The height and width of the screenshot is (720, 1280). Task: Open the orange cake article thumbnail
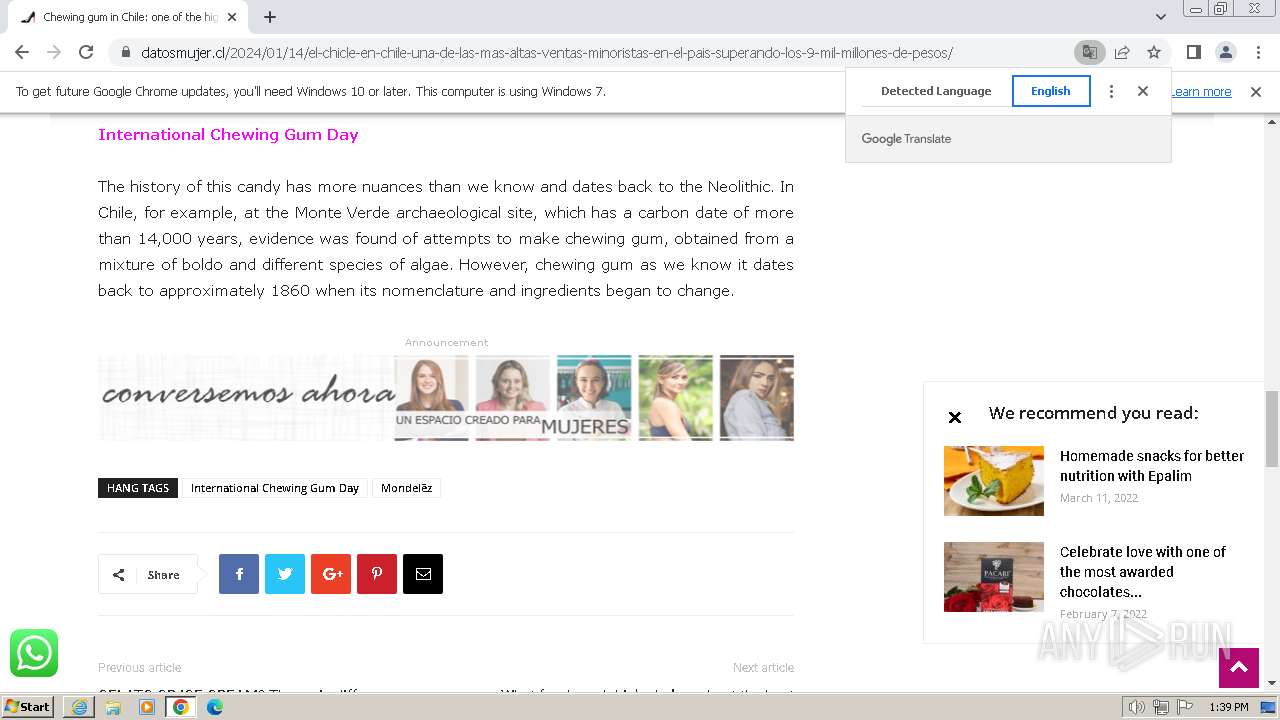994,481
